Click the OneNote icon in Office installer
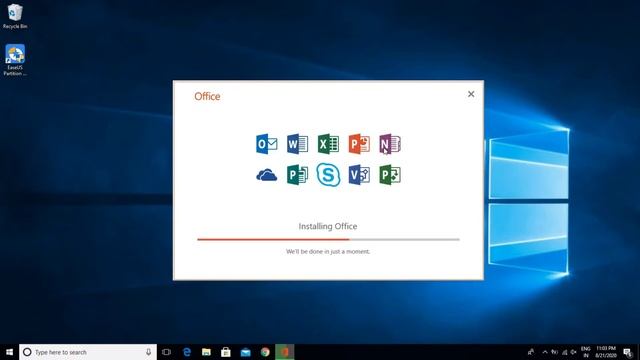 390,144
